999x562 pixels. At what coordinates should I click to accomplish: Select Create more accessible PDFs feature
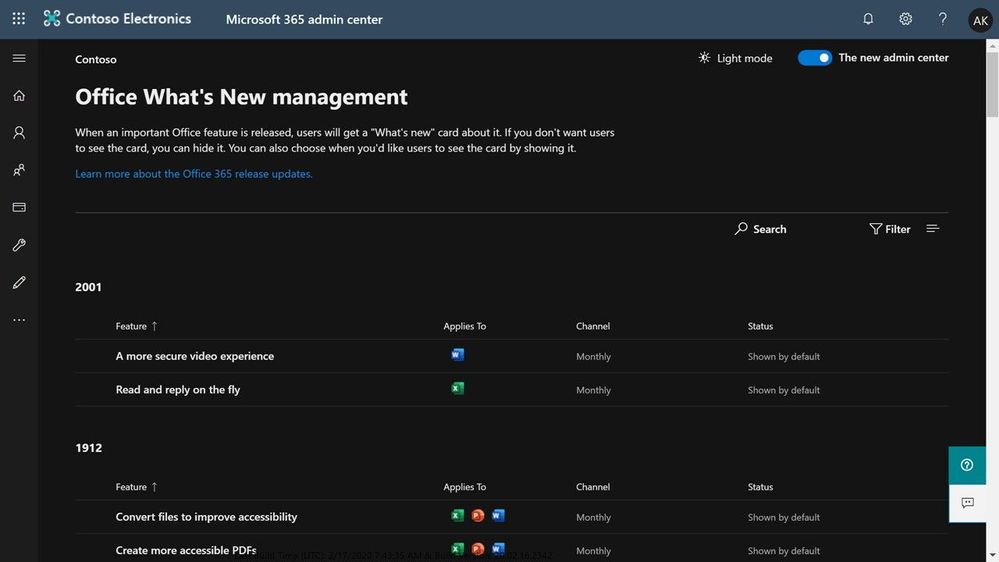(186, 550)
